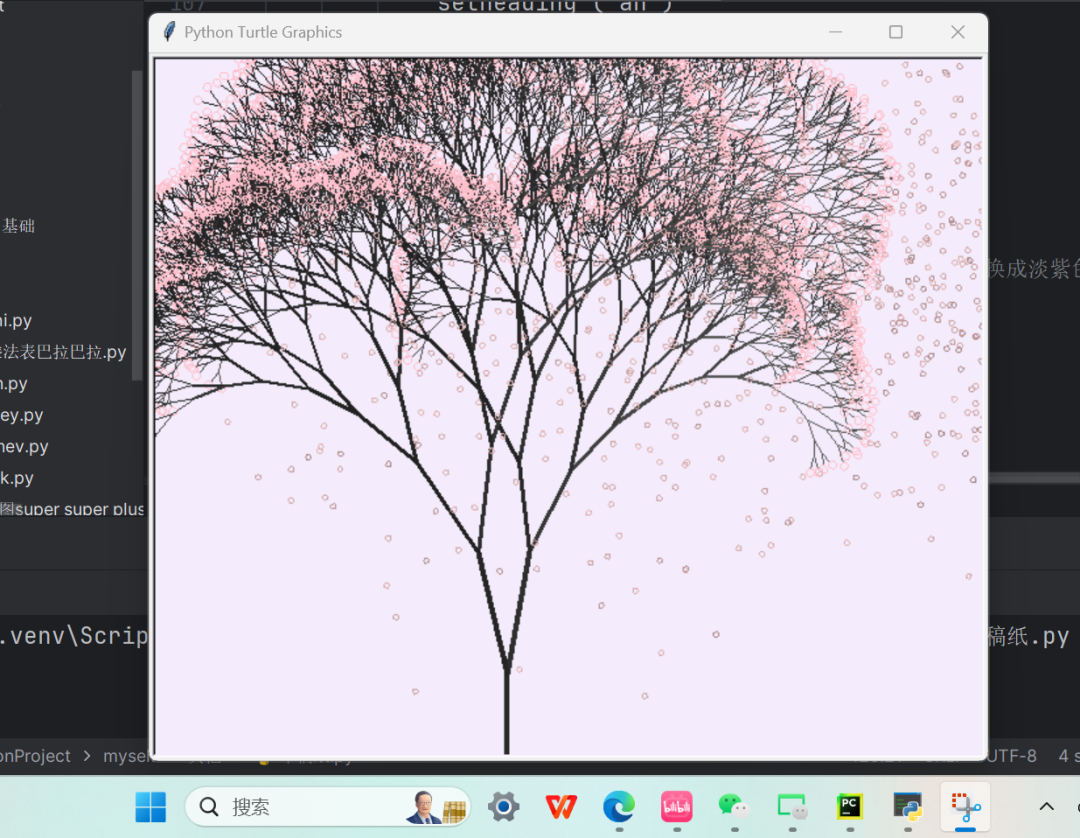Maximize the Python Turtle Graphics window

tap(896, 32)
